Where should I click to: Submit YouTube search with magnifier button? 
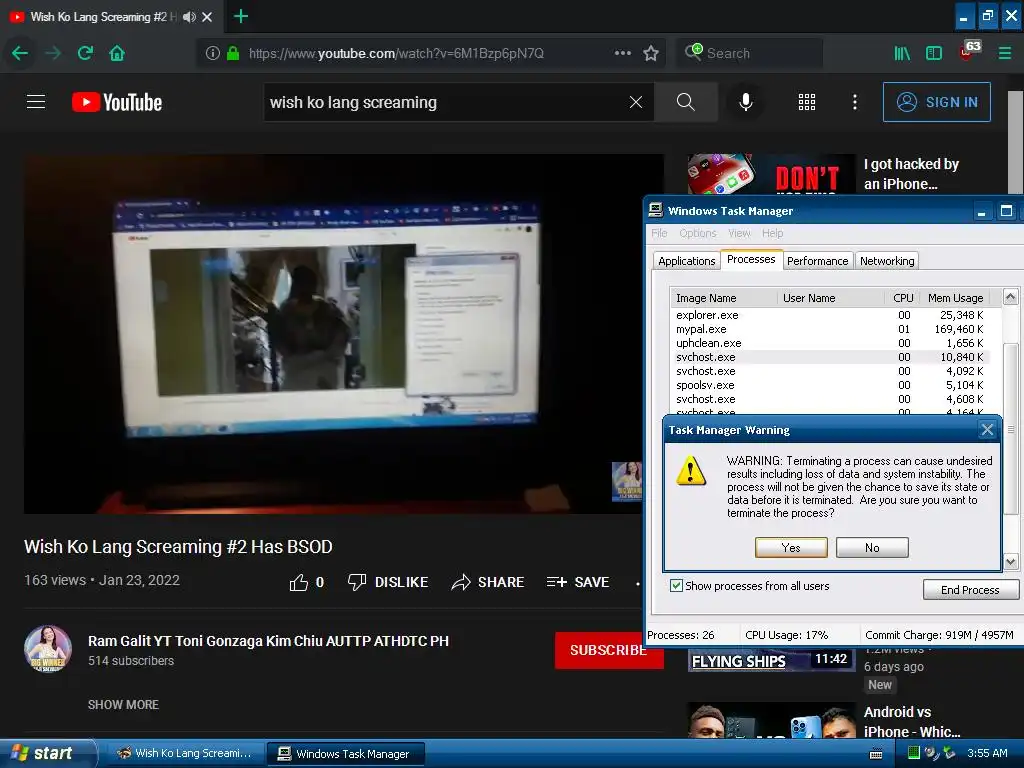pos(685,102)
